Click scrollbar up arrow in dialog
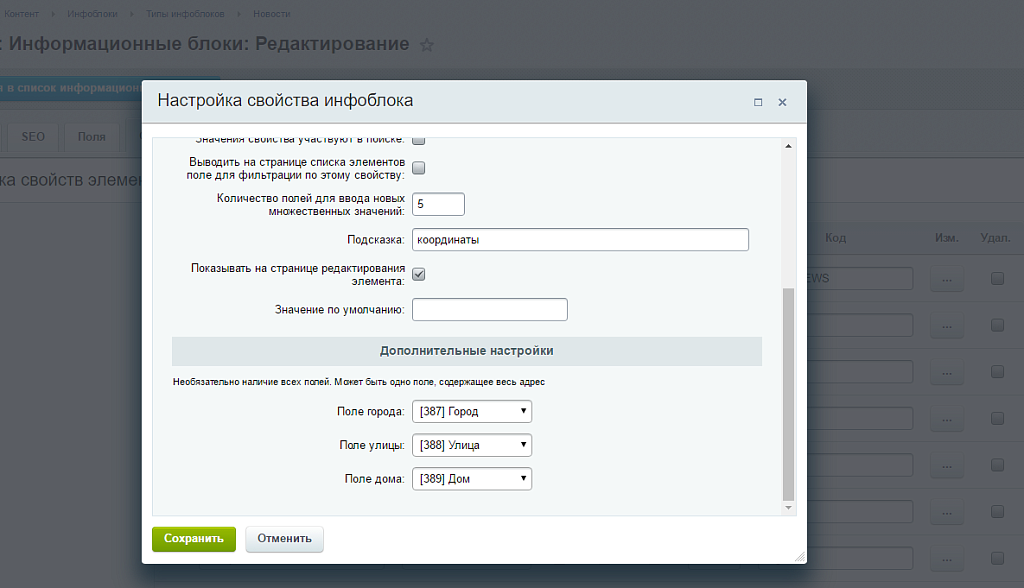This screenshot has width=1024, height=588. 788,146
